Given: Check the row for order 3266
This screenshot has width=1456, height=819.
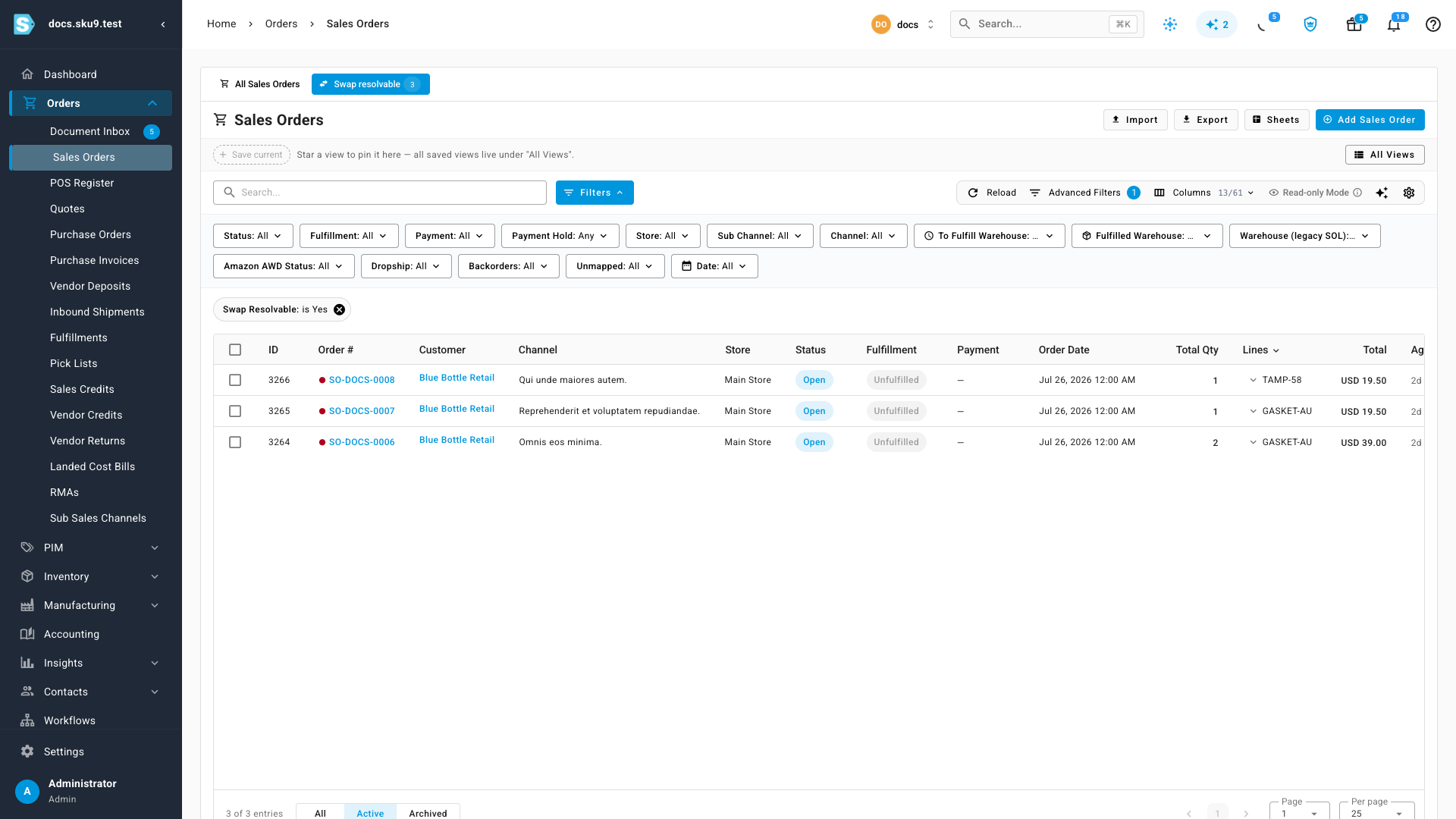Looking at the screenshot, I should pos(235,380).
